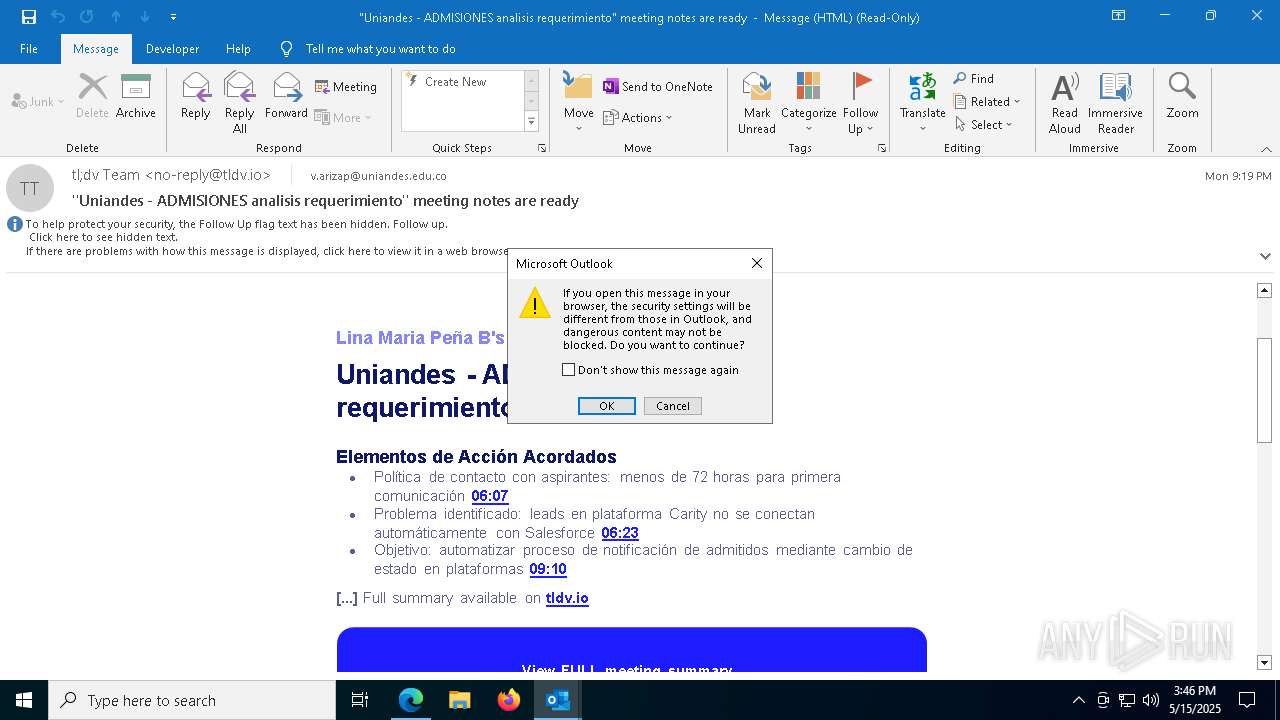Mark the message as Unread
This screenshot has height=720, width=1280.
(x=757, y=102)
